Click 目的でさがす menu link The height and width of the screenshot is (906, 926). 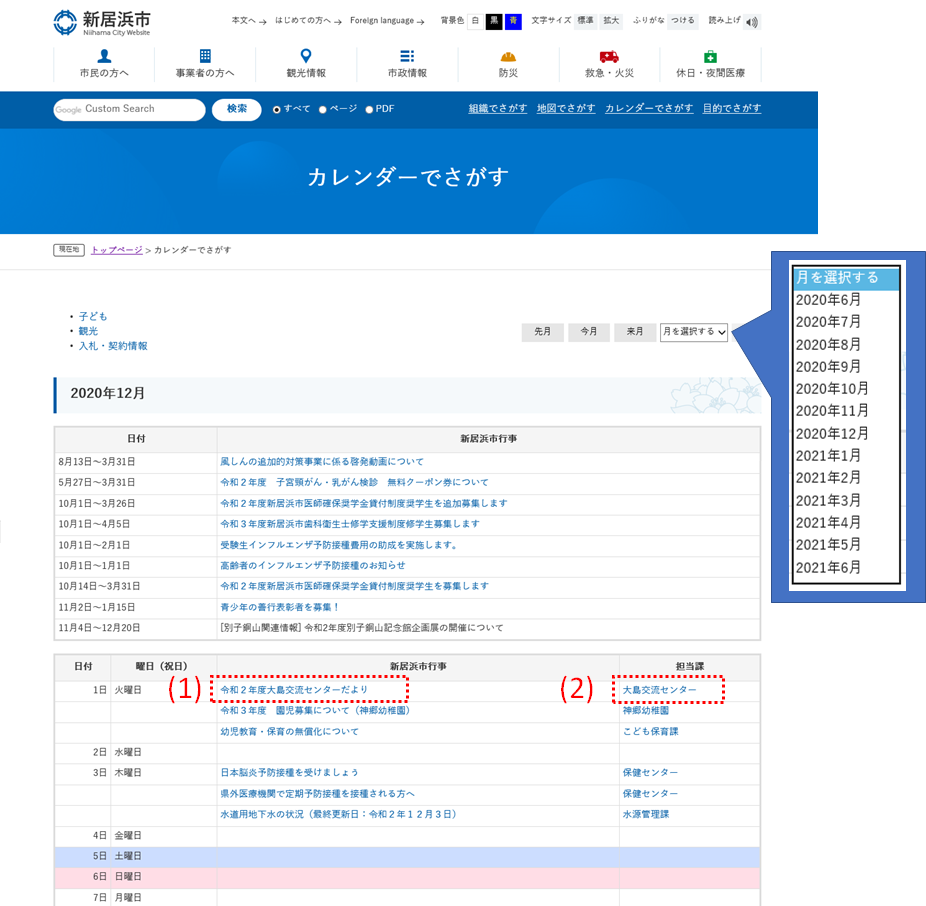(732, 108)
